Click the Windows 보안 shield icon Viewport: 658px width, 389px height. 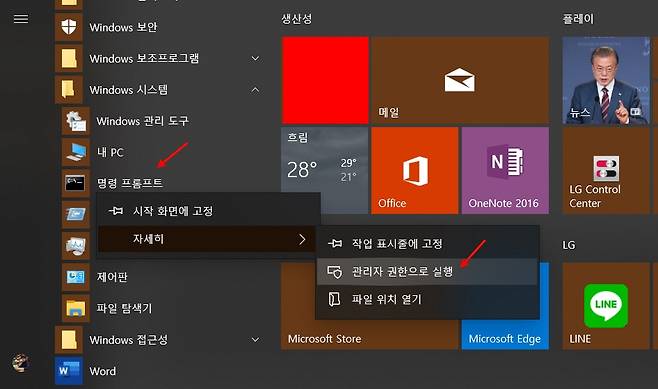69,27
